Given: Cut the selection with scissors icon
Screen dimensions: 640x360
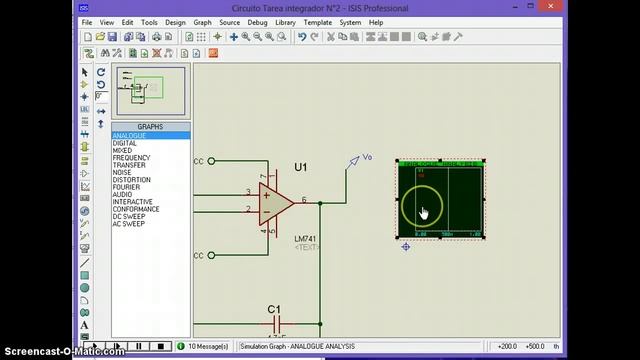Looking at the screenshot, I should point(331,37).
